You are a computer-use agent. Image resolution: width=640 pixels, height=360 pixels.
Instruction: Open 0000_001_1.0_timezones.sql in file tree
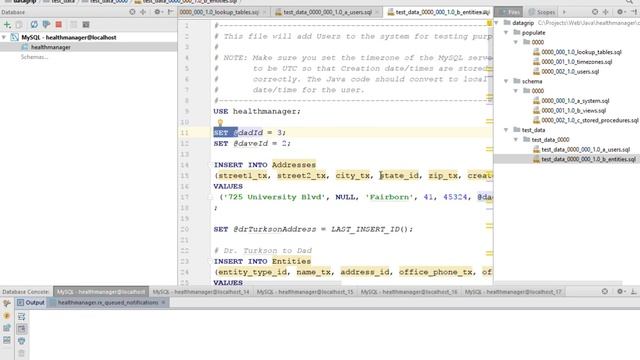point(576,62)
